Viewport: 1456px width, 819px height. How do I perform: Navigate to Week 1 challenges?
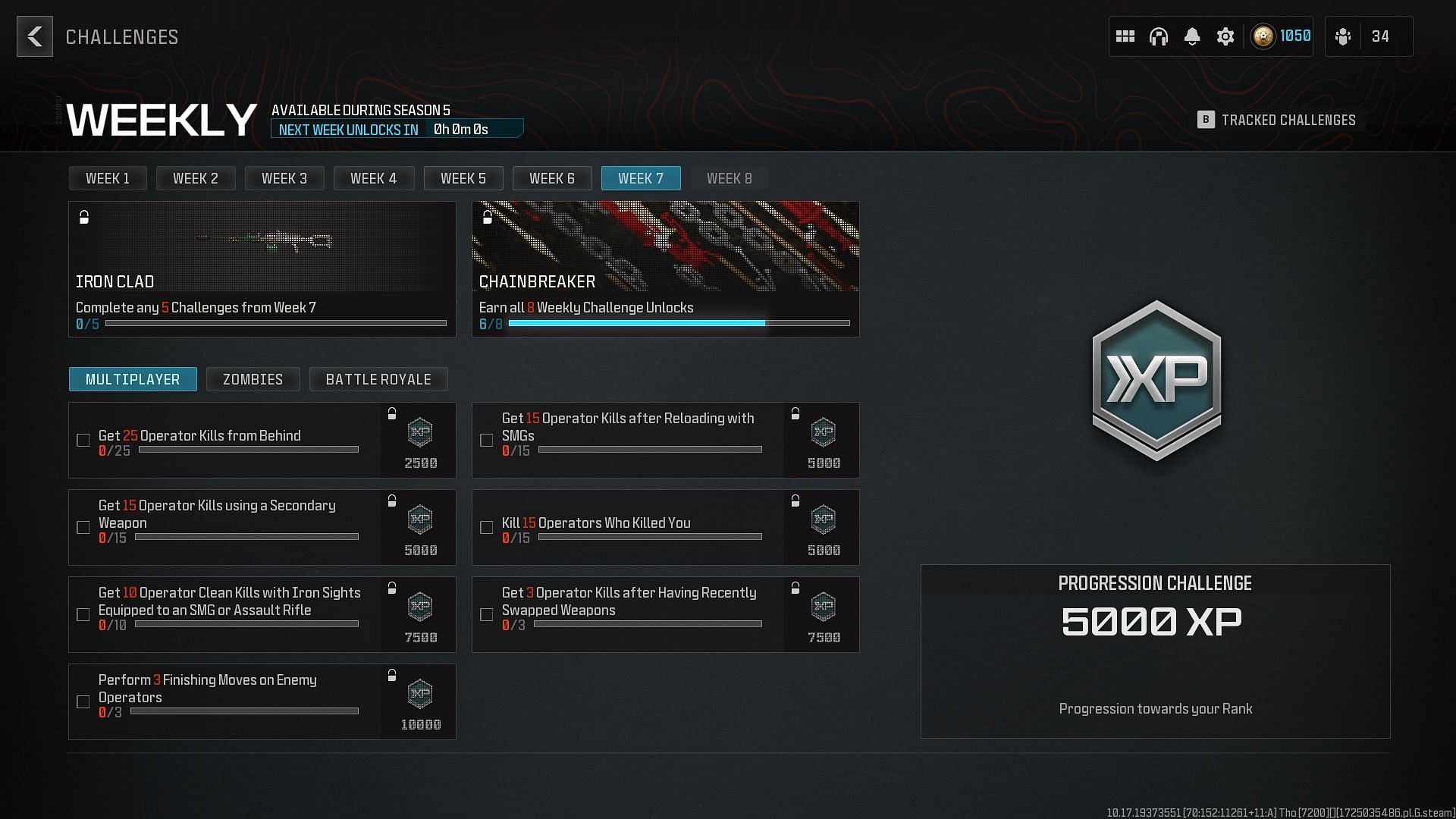pos(107,178)
